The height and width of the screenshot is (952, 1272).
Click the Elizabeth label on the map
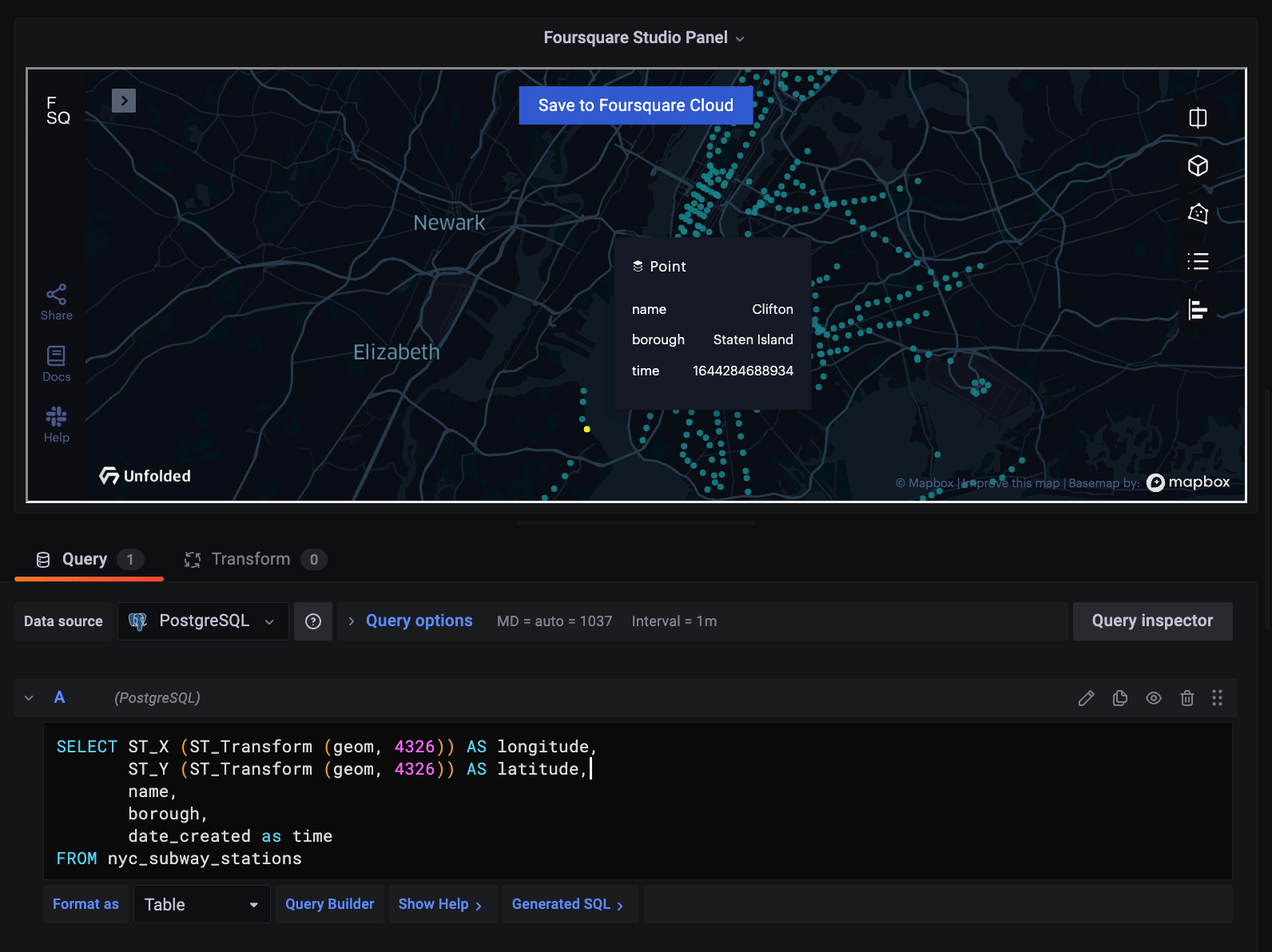coord(396,352)
